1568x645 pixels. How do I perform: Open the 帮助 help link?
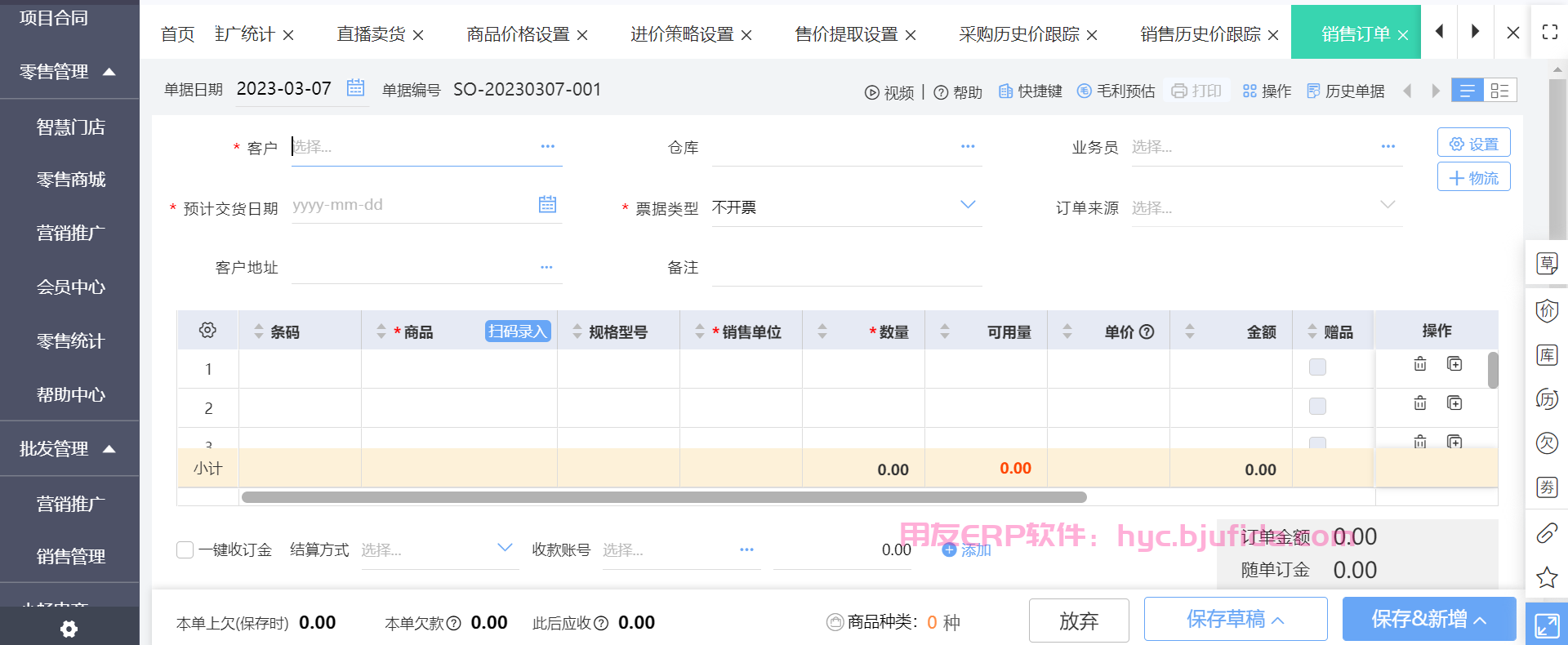click(958, 92)
